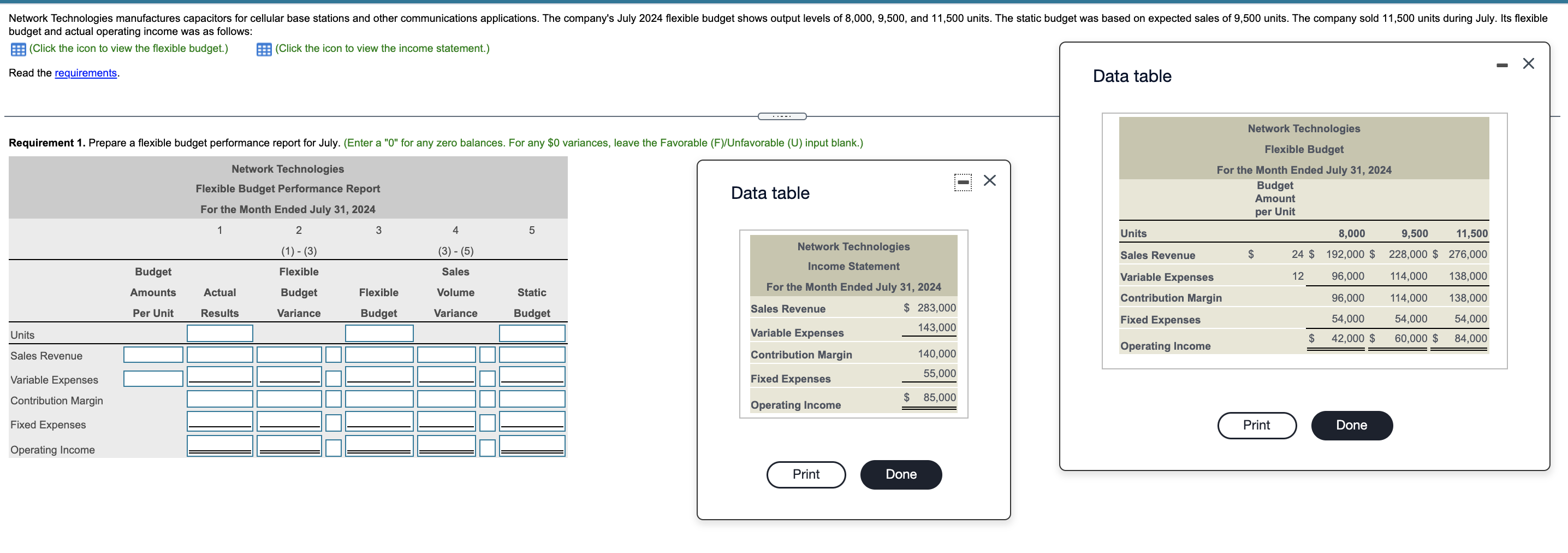Focus Fixed Expenses Actual Results field

pos(219,421)
